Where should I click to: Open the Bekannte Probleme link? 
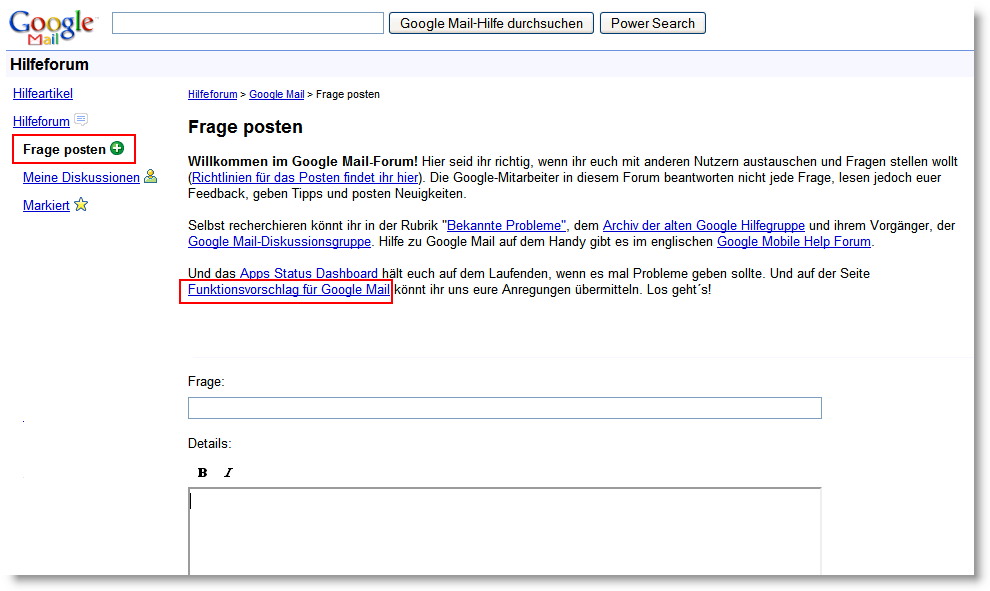[x=506, y=225]
